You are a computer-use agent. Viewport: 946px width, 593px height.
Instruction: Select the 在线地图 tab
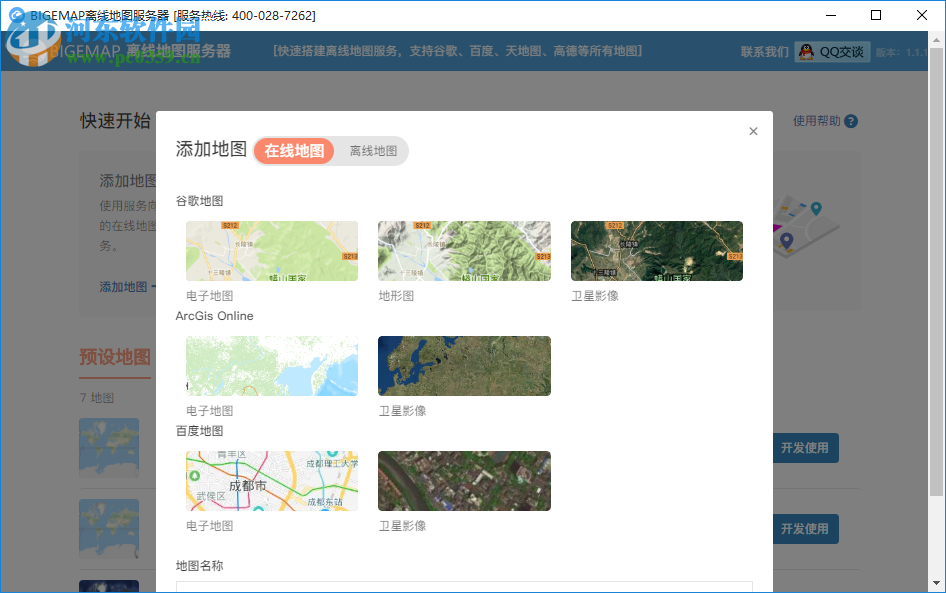click(294, 151)
